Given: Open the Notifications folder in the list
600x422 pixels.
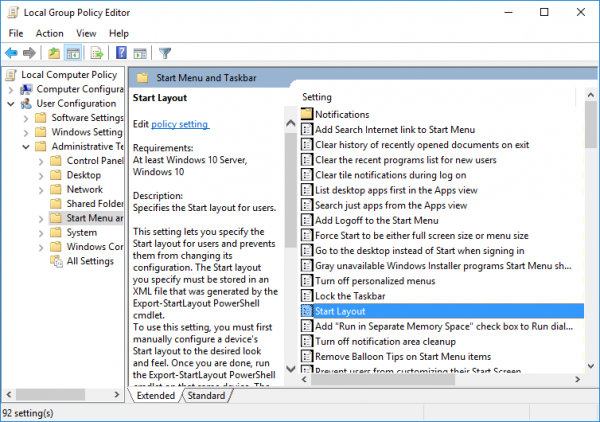Looking at the screenshot, I should point(342,114).
